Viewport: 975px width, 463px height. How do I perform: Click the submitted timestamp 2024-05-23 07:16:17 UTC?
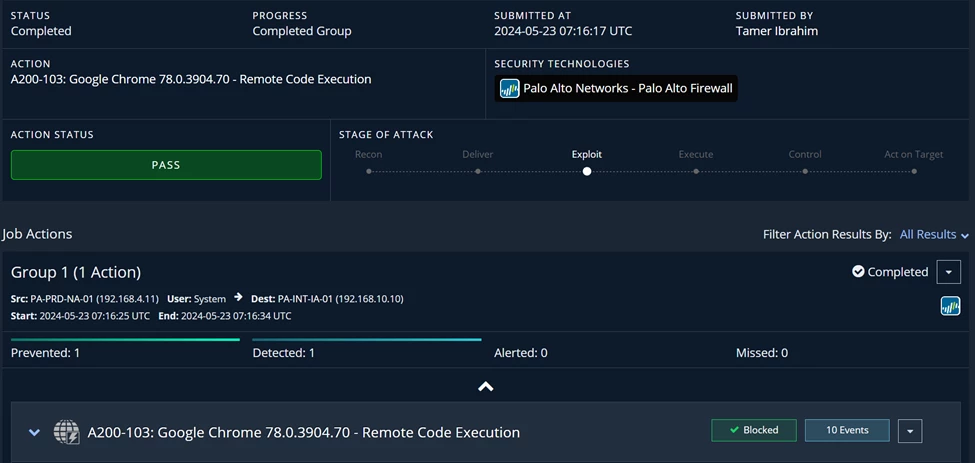(x=563, y=30)
